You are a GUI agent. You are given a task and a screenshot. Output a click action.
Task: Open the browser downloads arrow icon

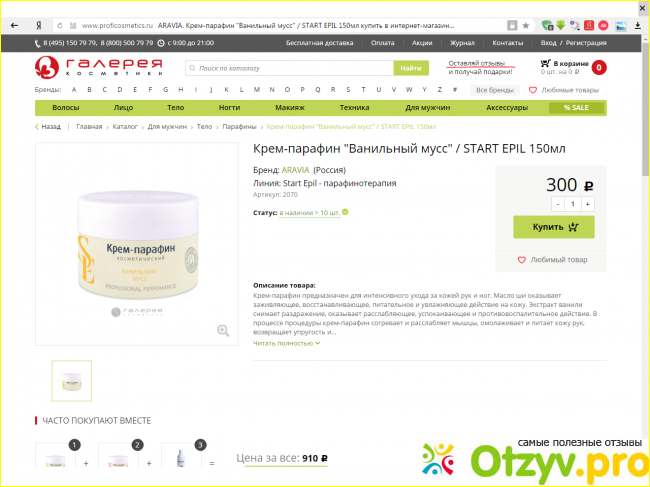[638, 26]
